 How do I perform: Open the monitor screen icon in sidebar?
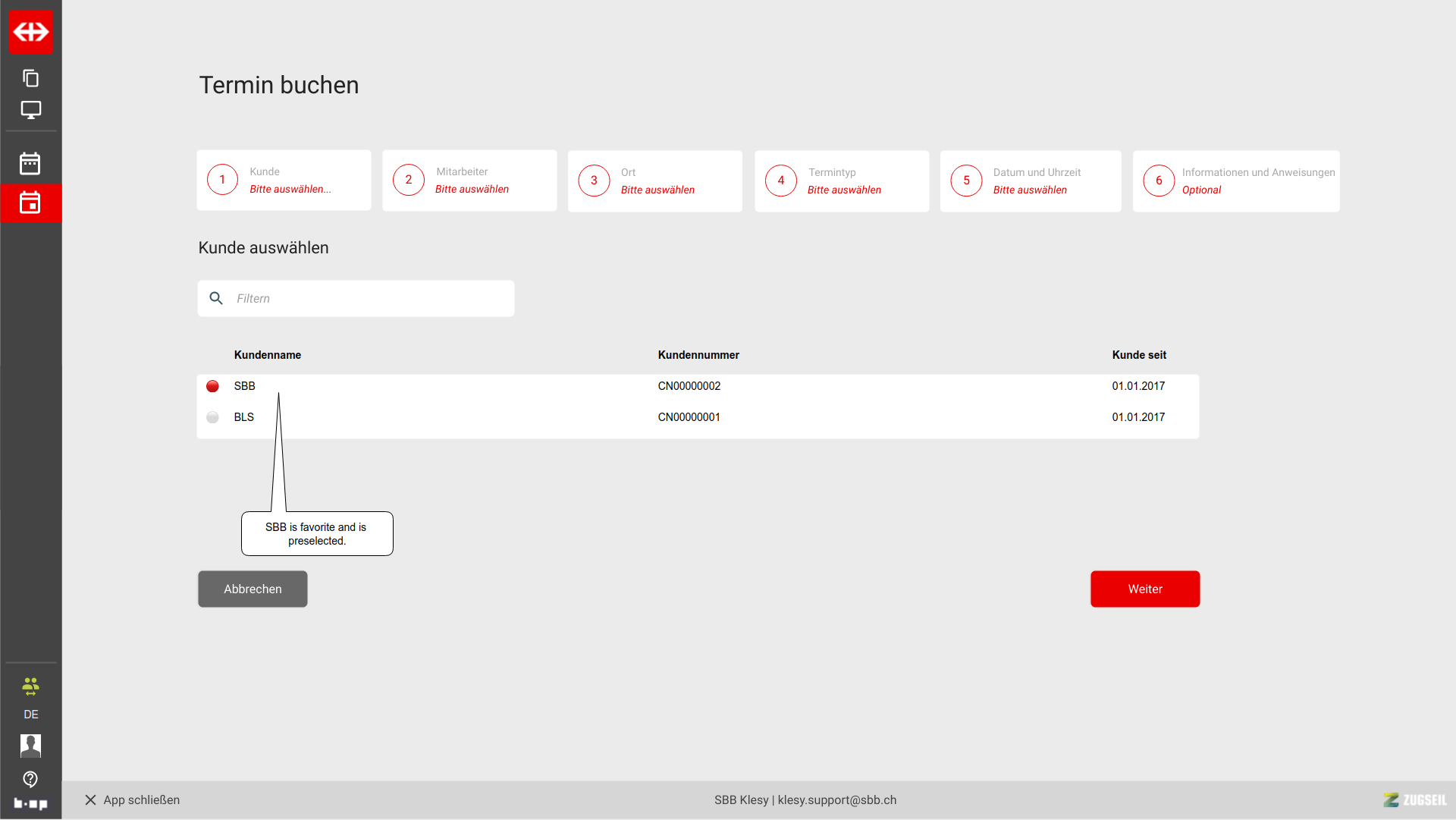tap(31, 110)
